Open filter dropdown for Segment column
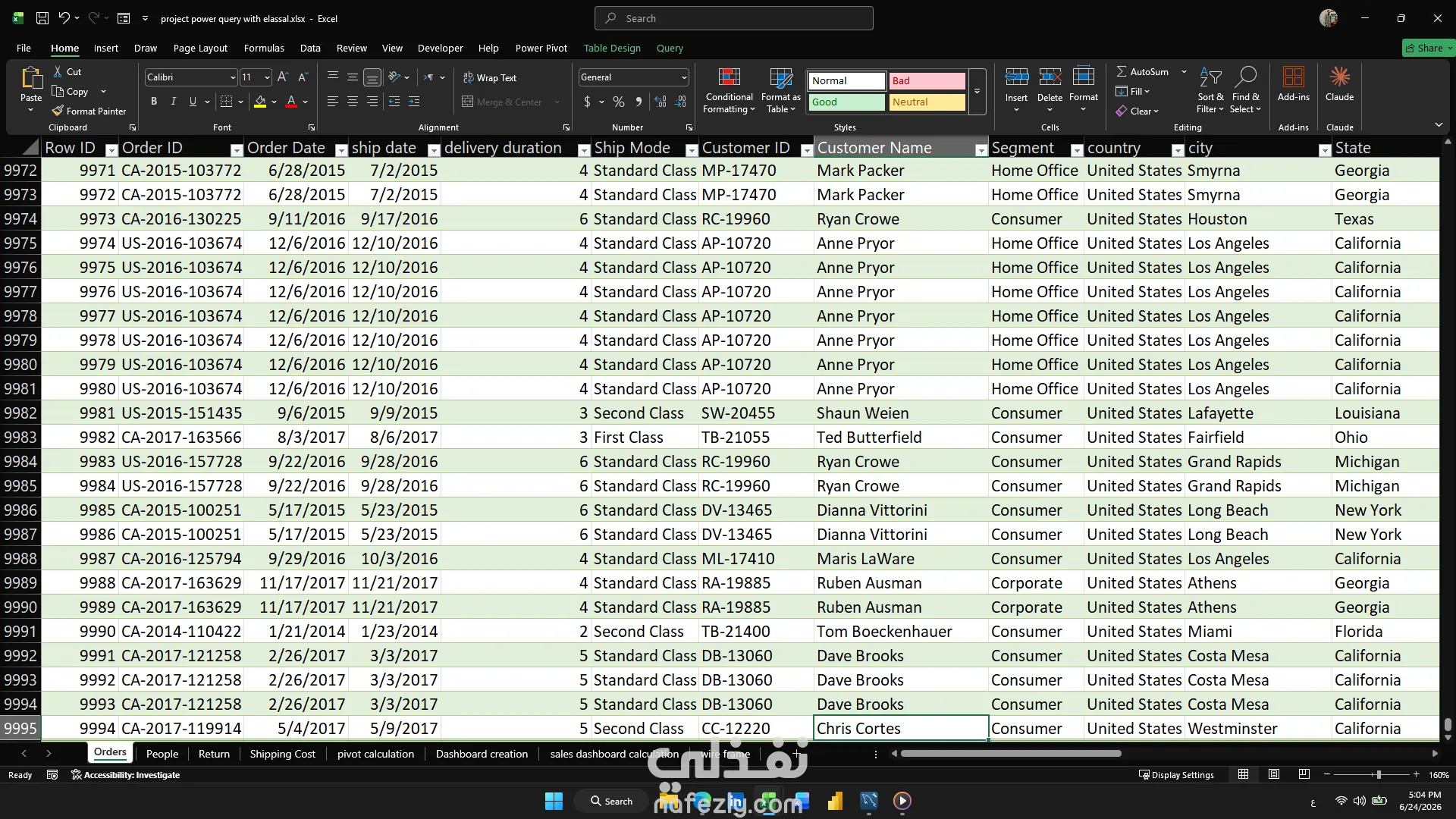Image resolution: width=1456 pixels, height=819 pixels. [1077, 150]
